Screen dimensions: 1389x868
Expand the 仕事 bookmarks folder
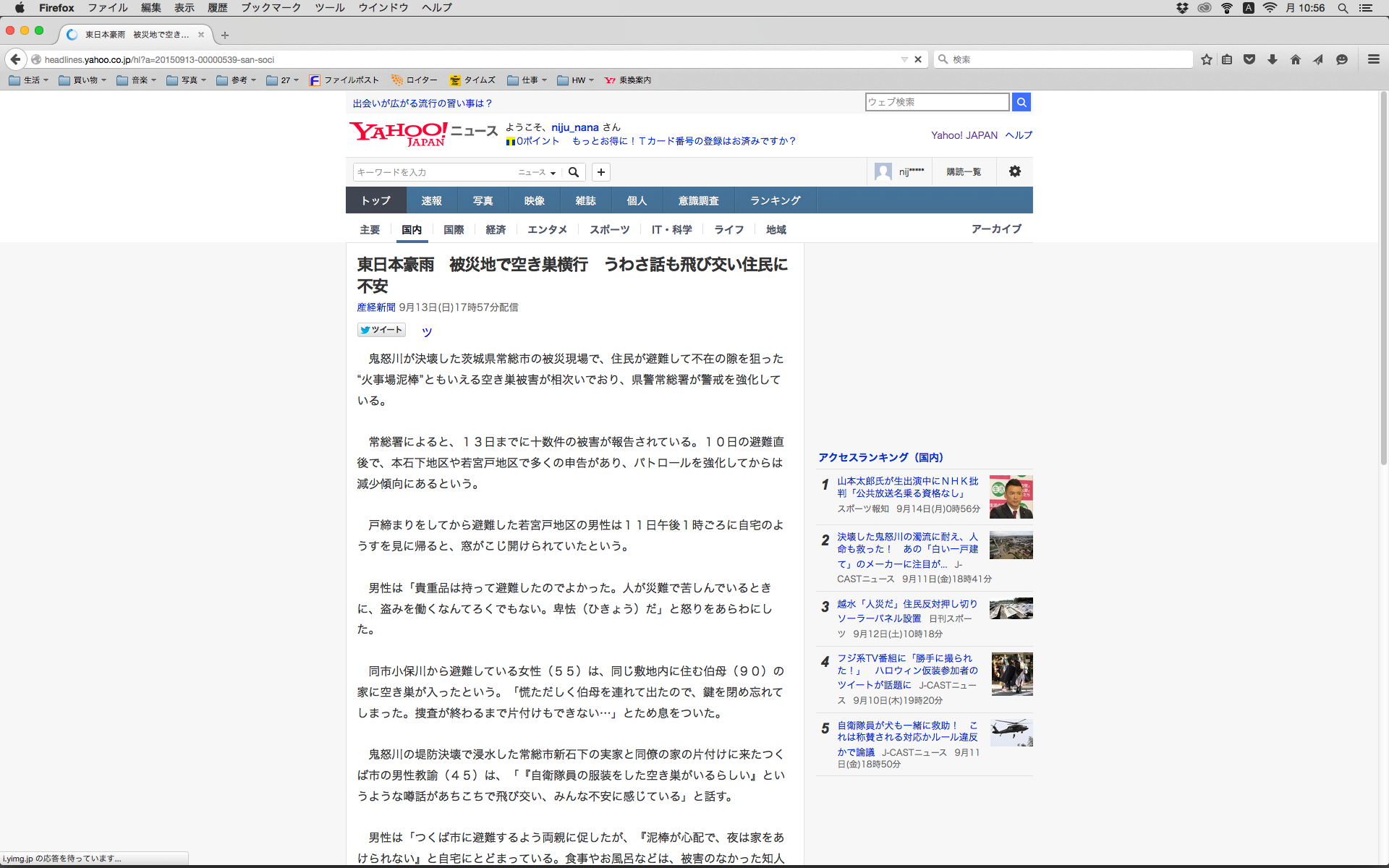tap(527, 80)
